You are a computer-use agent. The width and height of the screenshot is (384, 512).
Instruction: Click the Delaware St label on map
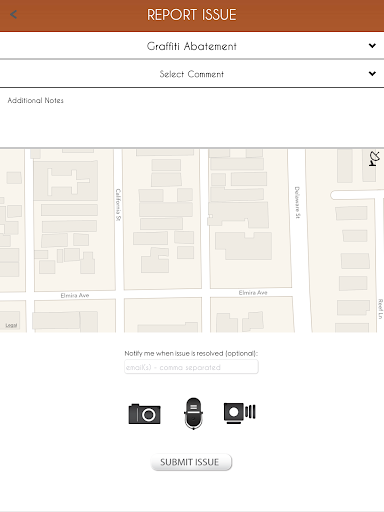(x=297, y=202)
